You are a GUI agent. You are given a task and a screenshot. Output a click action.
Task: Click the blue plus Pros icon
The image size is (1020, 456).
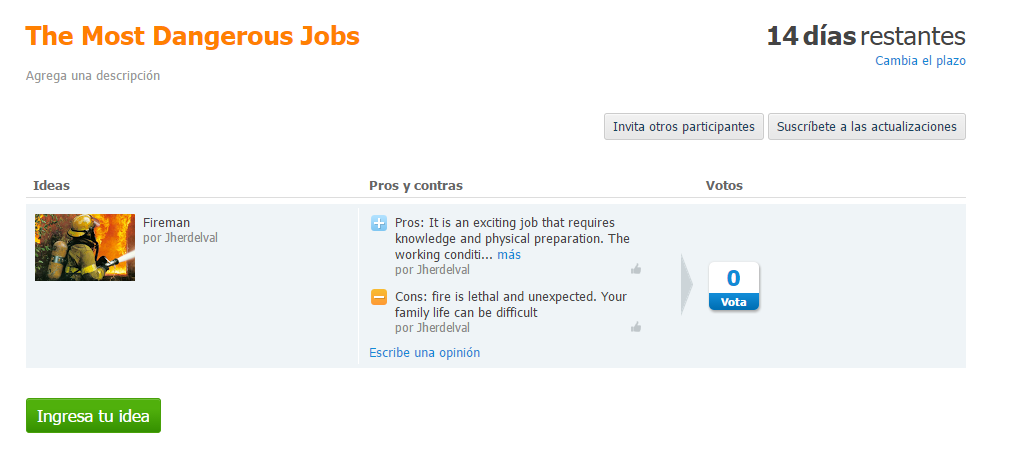[x=379, y=223]
